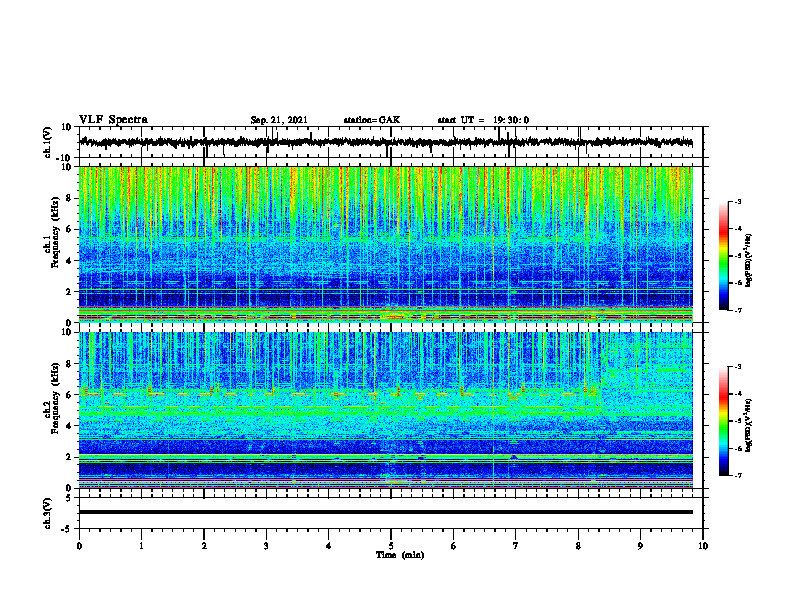Image resolution: width=792 pixels, height=612 pixels.
Task: Click the "2" kHz tick on ch.1 frequency axis
Action: (x=69, y=292)
